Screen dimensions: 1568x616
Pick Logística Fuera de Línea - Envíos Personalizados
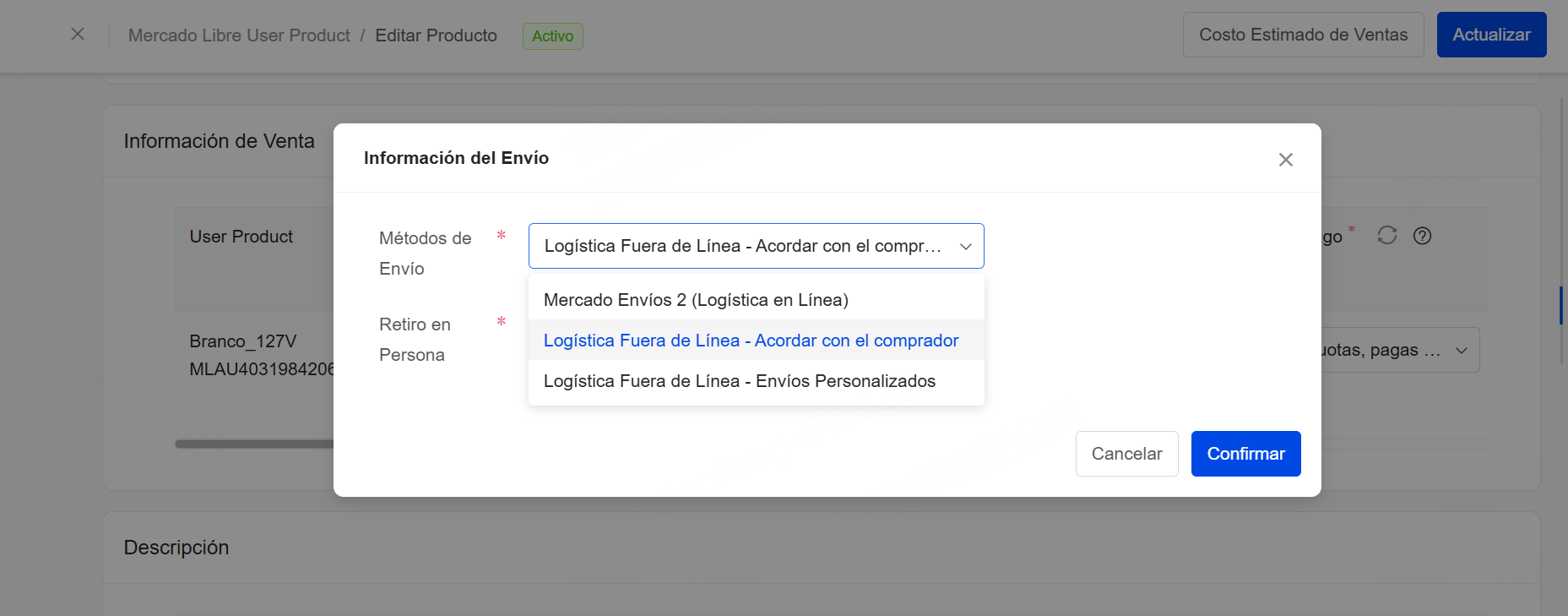756,380
